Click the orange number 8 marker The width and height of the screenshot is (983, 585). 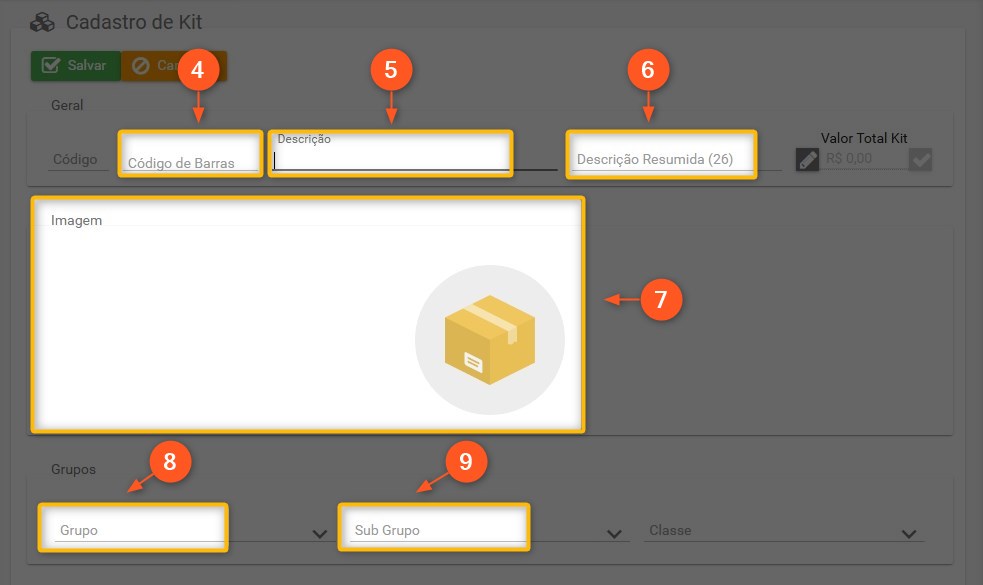[x=170, y=462]
